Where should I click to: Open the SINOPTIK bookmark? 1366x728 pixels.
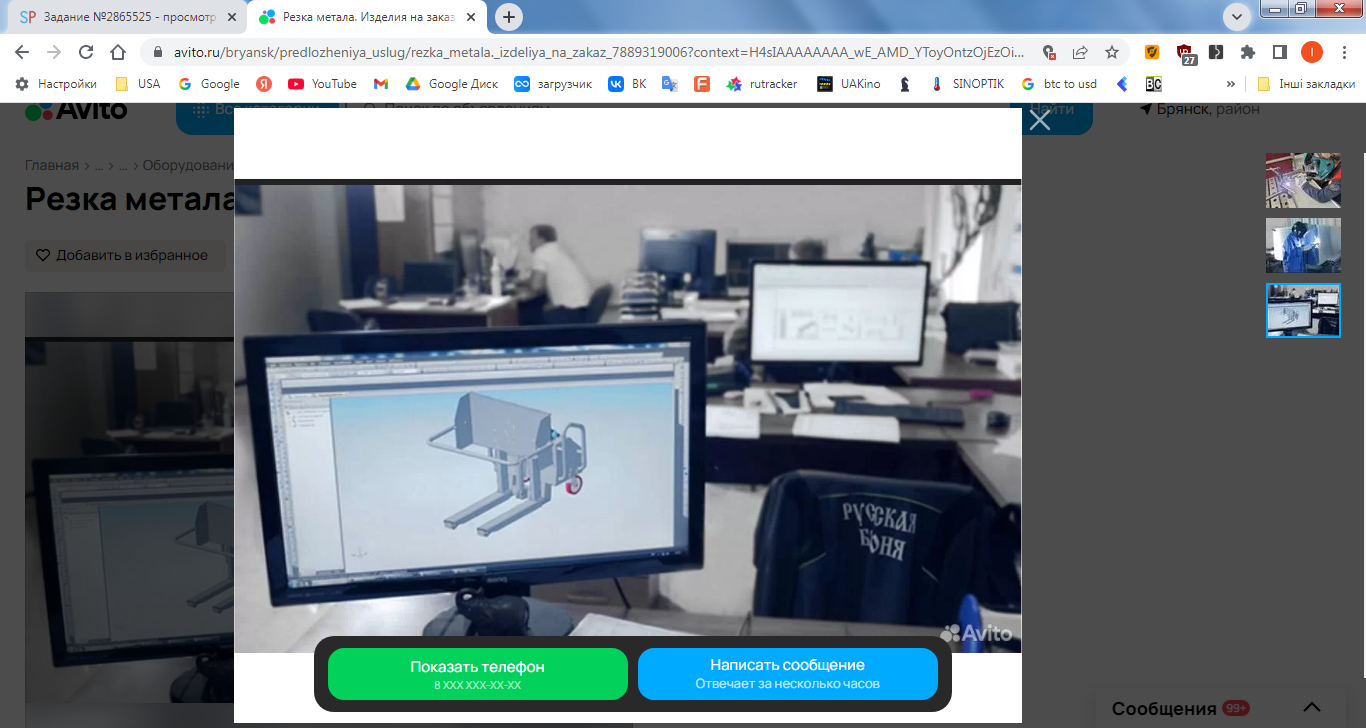pos(967,84)
